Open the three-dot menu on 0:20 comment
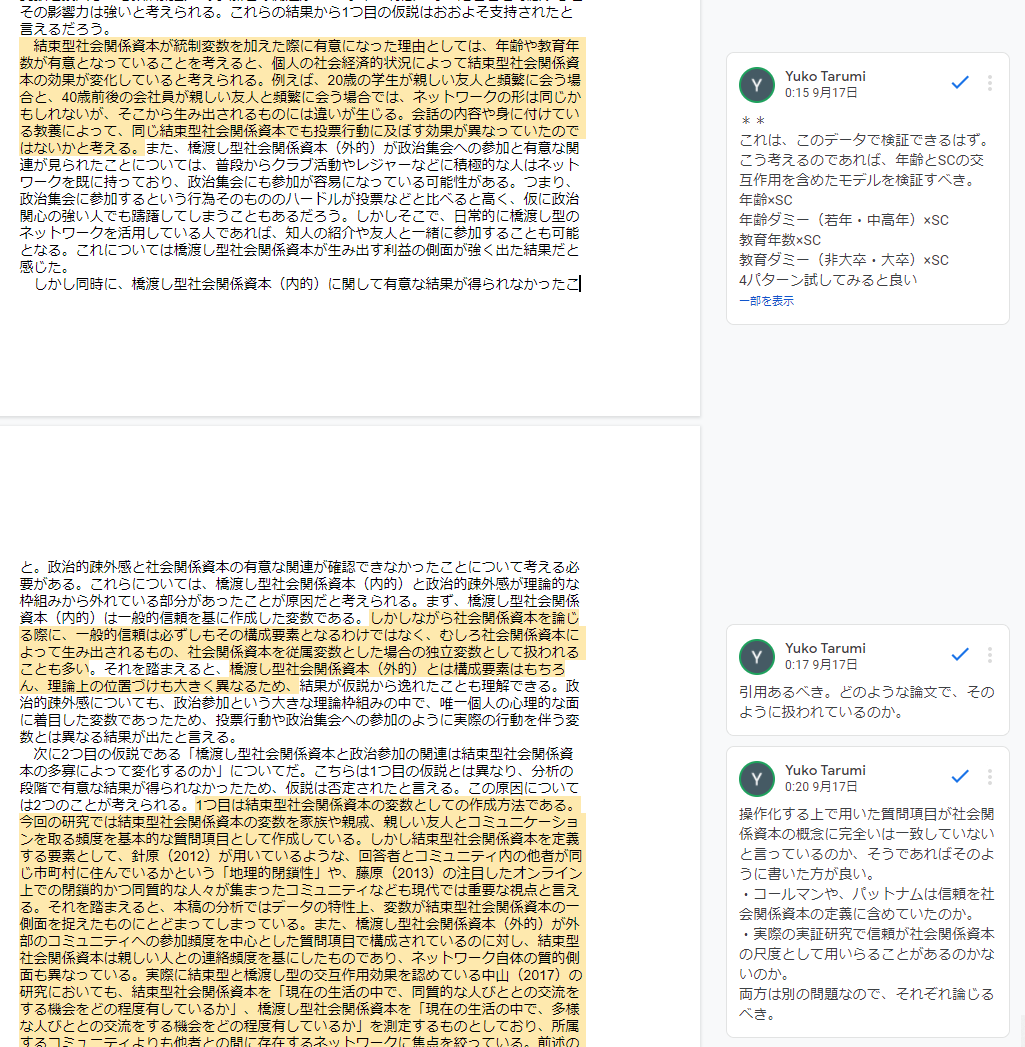The image size is (1025, 1047). 990,777
